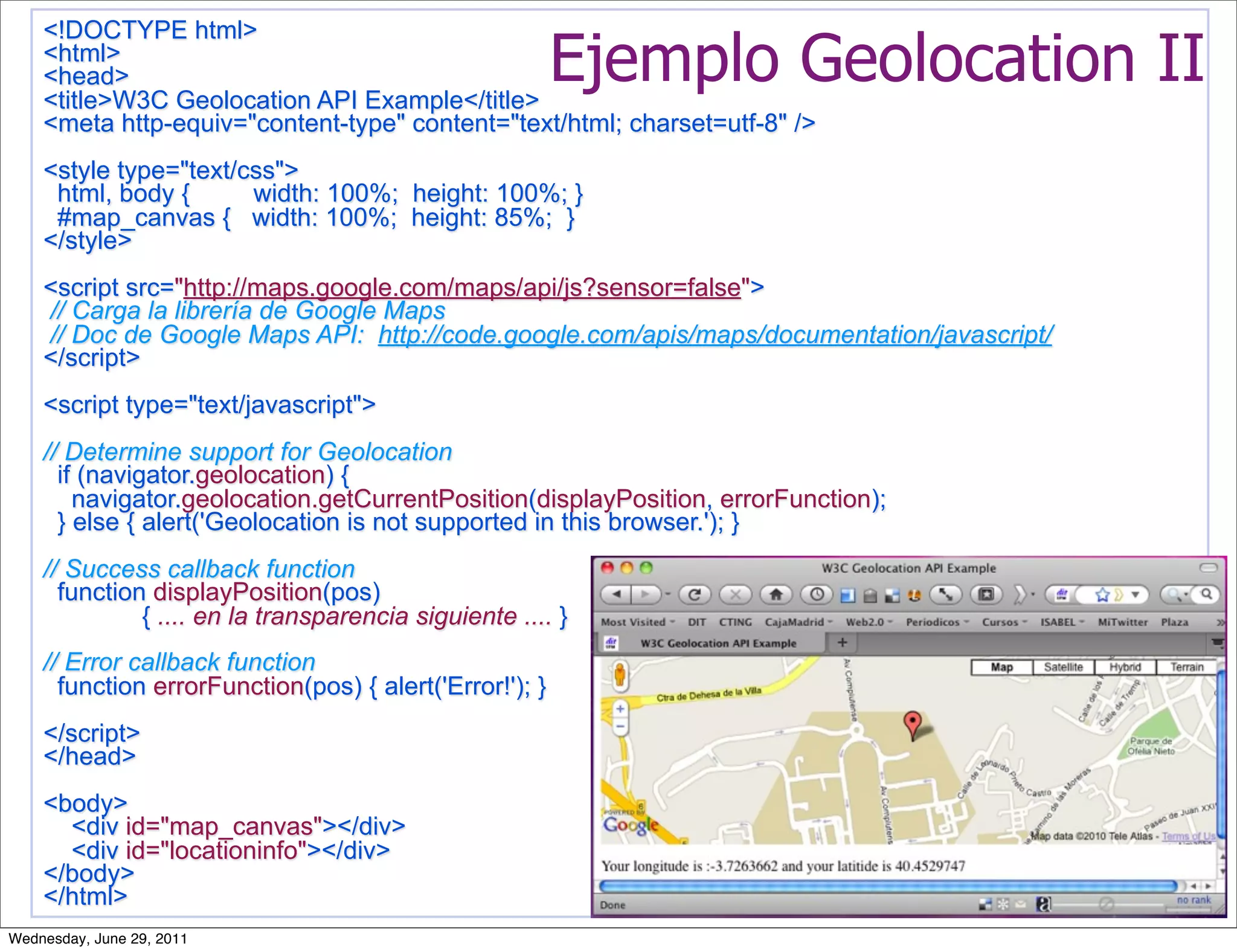1237x952 pixels.
Task: Reload the page with the refresh button
Action: click(695, 595)
